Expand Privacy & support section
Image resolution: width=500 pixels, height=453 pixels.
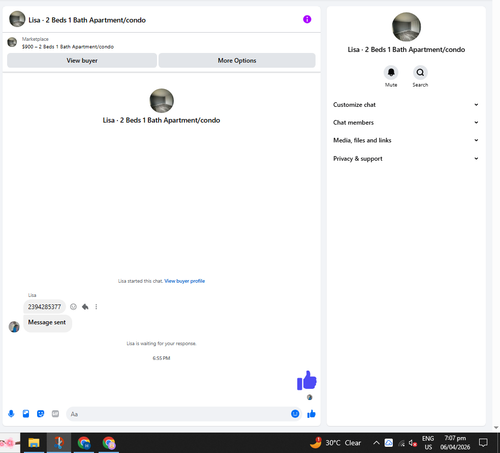coord(406,159)
